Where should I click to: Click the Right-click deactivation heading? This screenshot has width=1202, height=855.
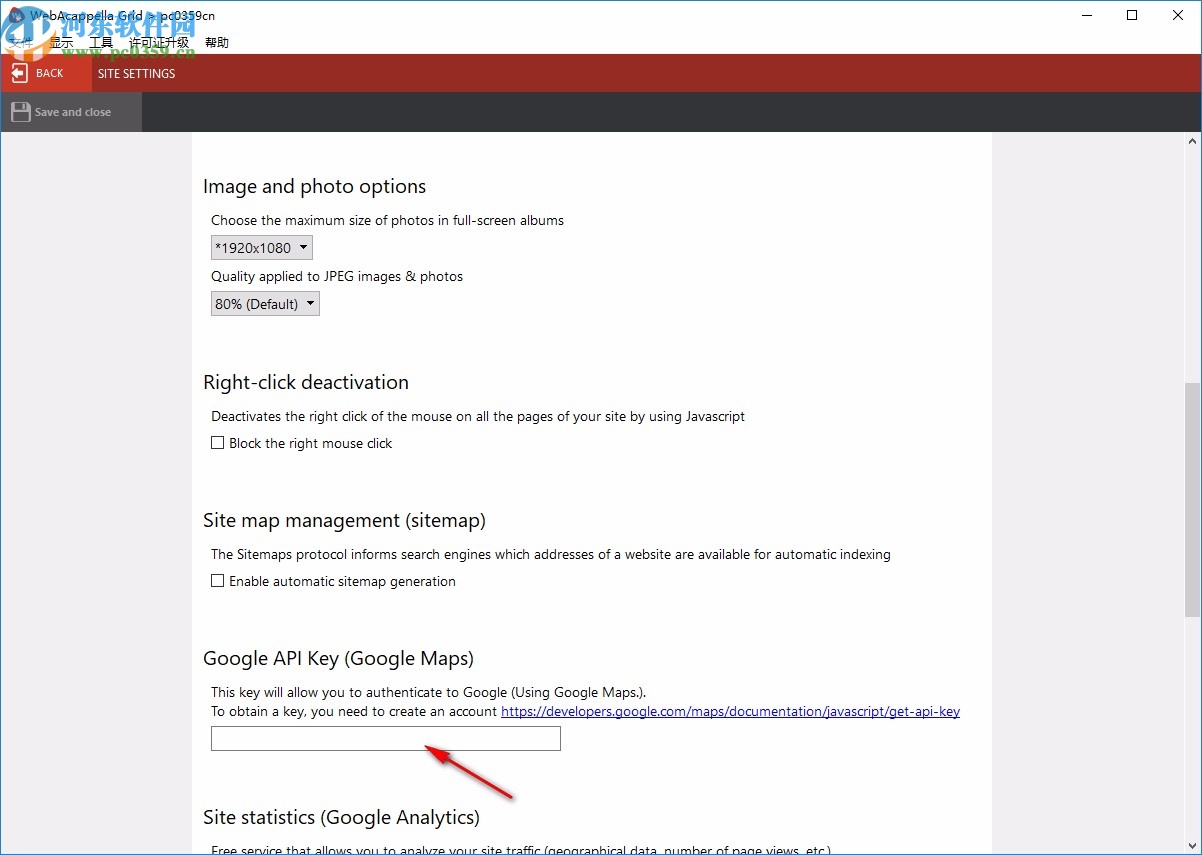[x=306, y=382]
